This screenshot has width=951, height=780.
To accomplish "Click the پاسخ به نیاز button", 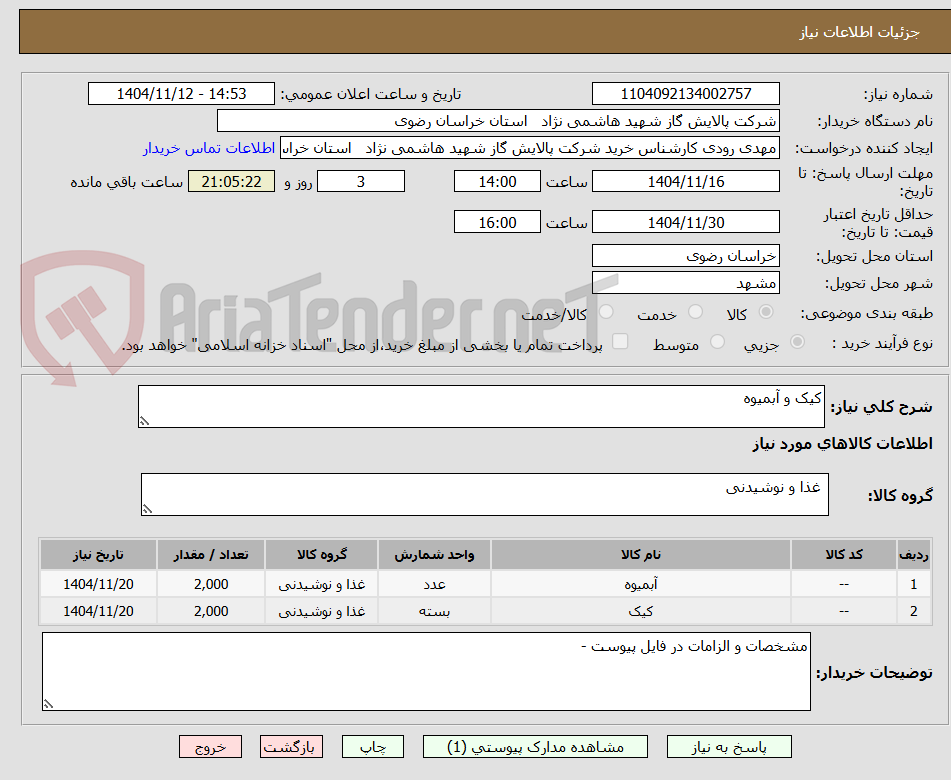I will (x=729, y=747).
